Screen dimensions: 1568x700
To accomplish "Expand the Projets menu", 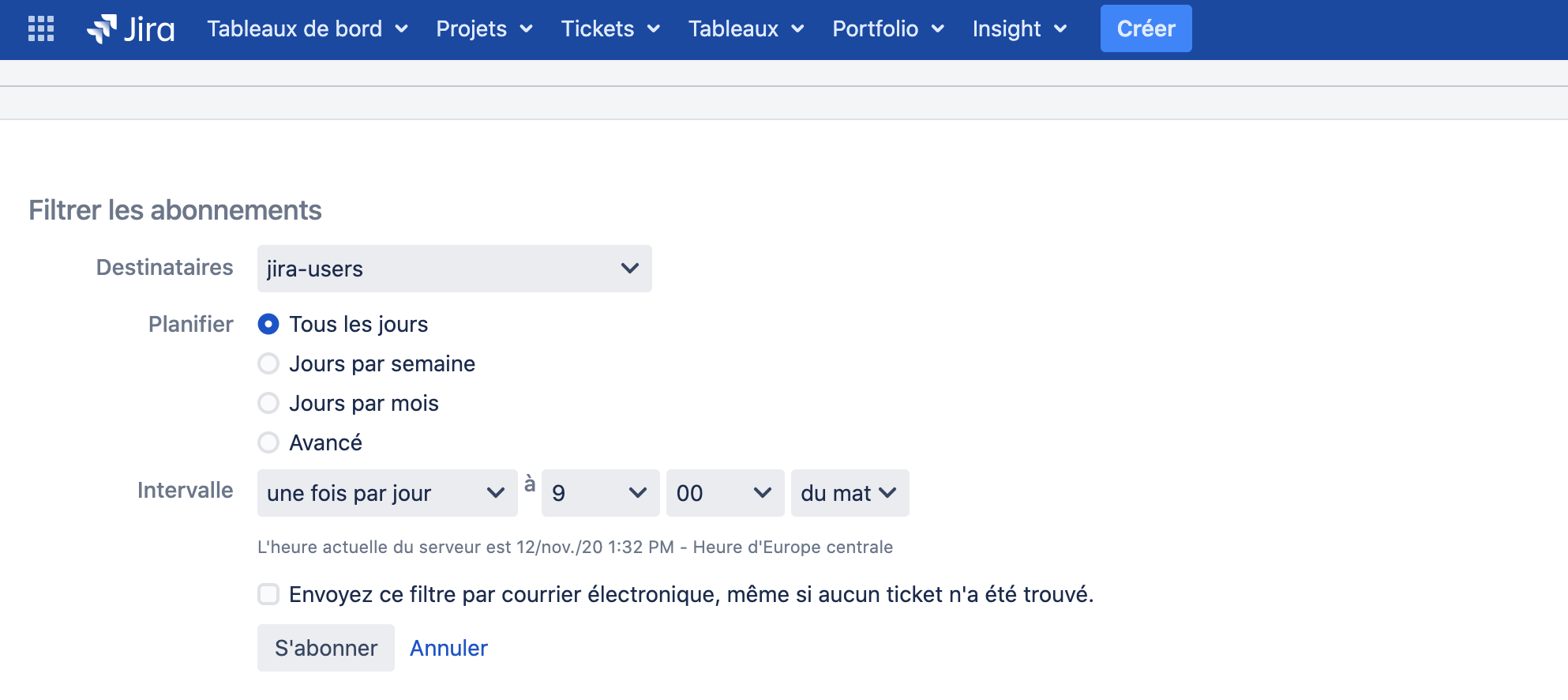I will pos(484,29).
